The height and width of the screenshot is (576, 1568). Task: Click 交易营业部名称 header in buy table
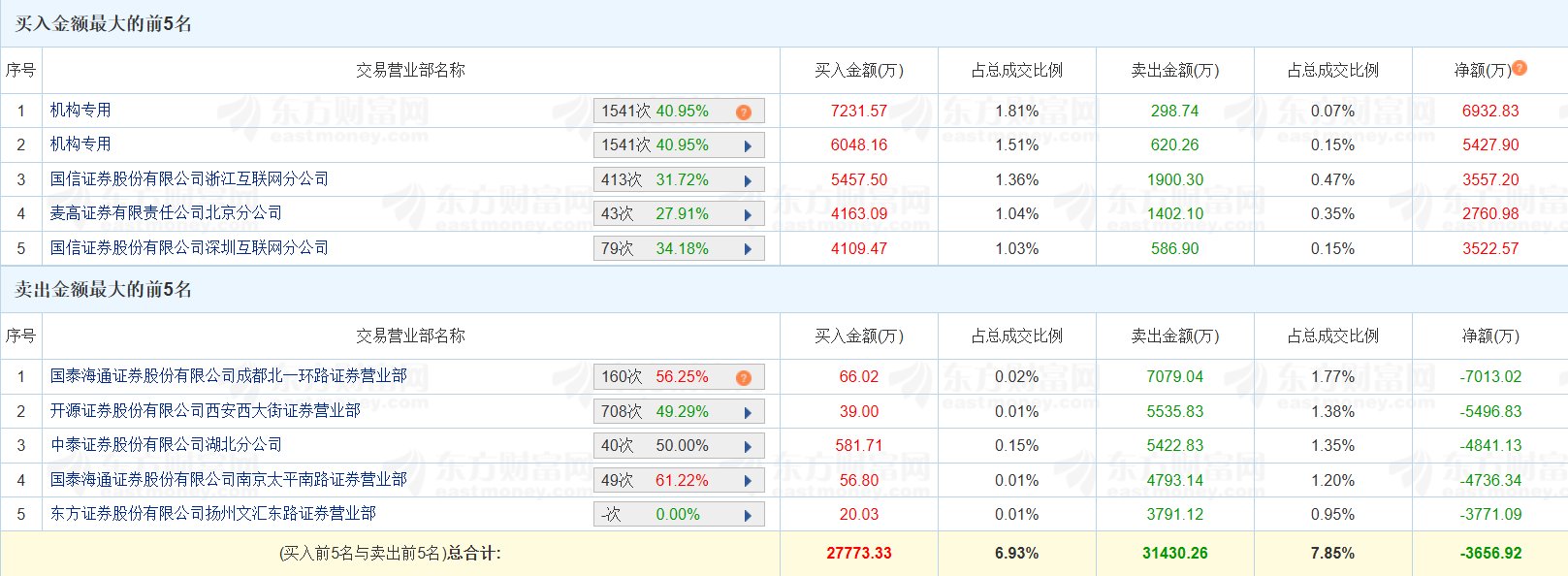point(410,70)
